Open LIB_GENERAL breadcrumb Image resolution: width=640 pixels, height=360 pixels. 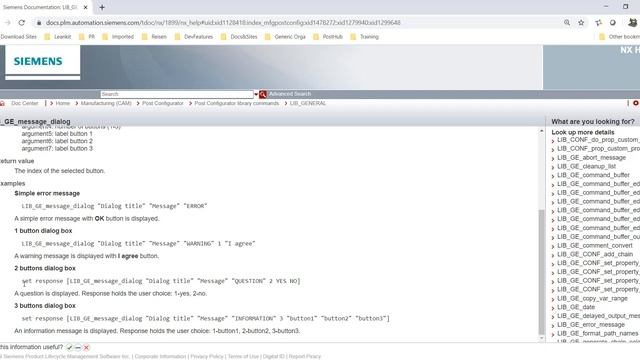tap(308, 103)
